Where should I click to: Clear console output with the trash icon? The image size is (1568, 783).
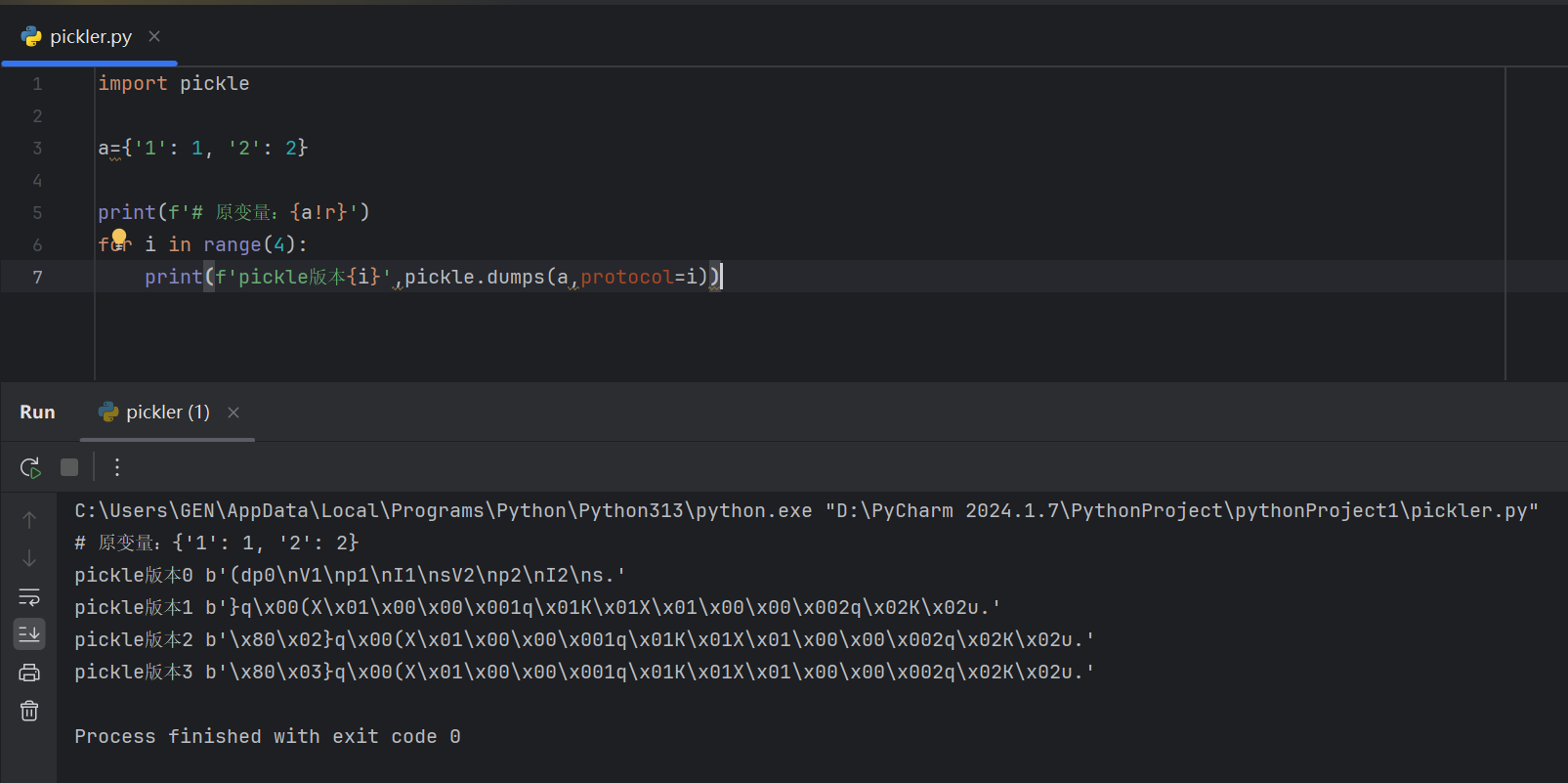coord(29,711)
